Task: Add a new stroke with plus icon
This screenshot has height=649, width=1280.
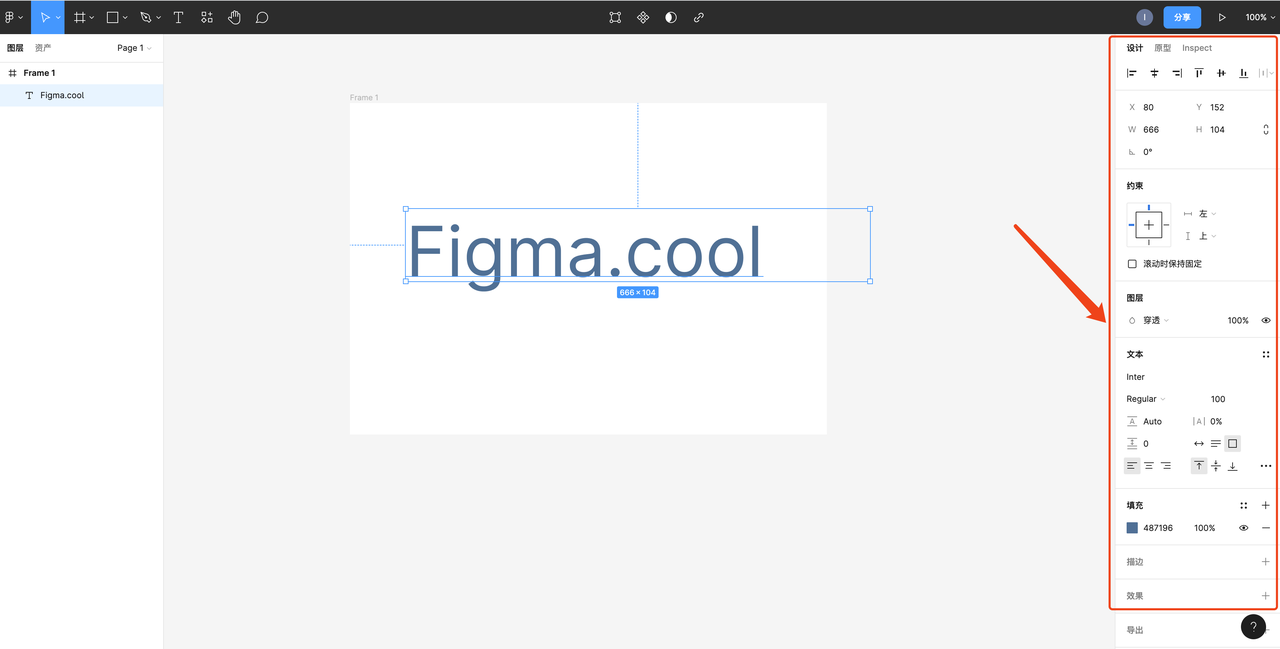Action: [1265, 562]
